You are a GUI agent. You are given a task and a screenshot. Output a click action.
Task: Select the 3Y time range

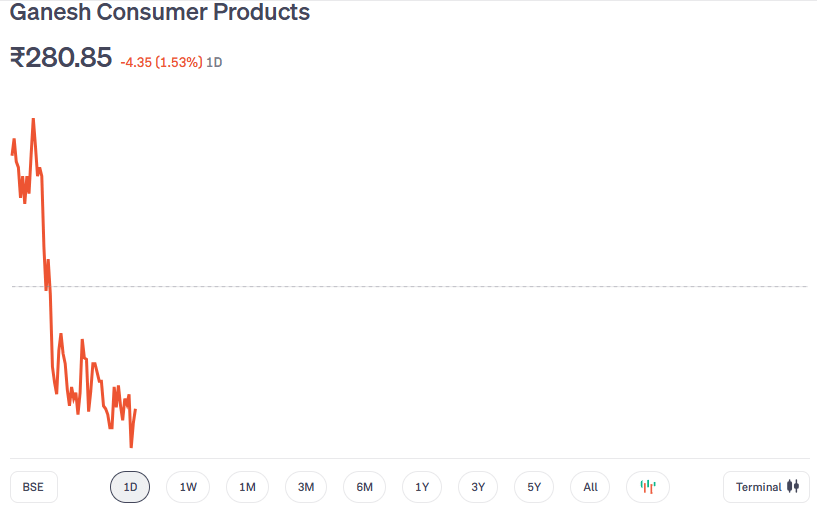(x=478, y=487)
